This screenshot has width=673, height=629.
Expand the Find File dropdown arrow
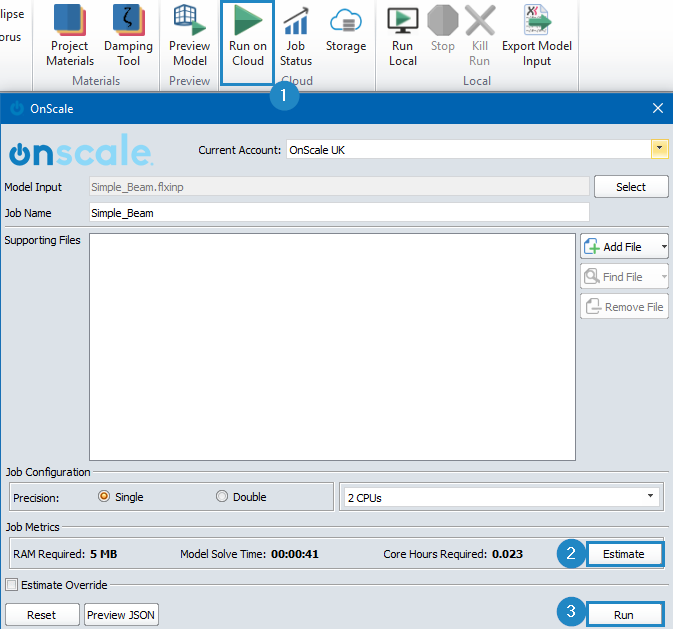[x=664, y=277]
